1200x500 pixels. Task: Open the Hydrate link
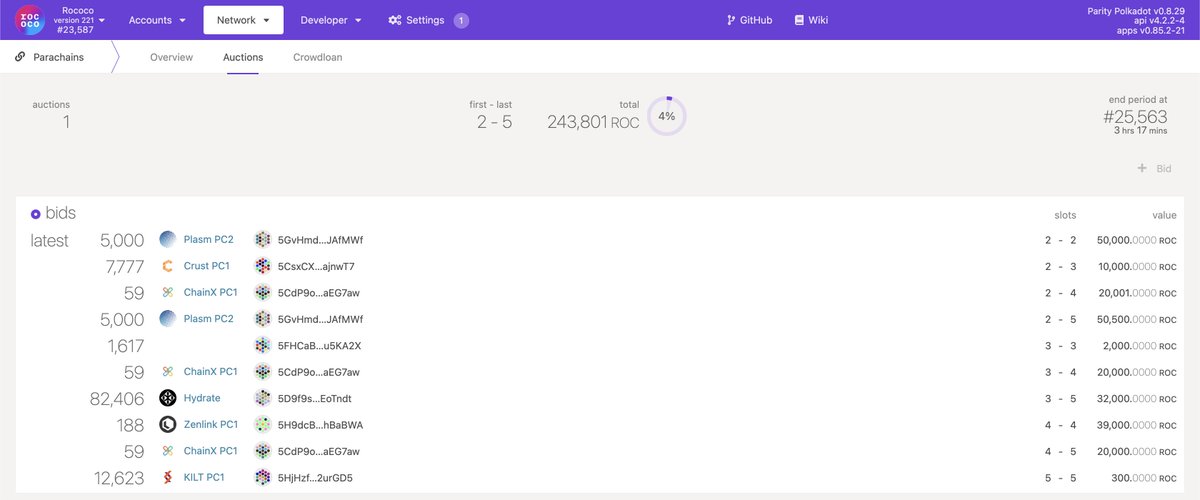pos(202,398)
